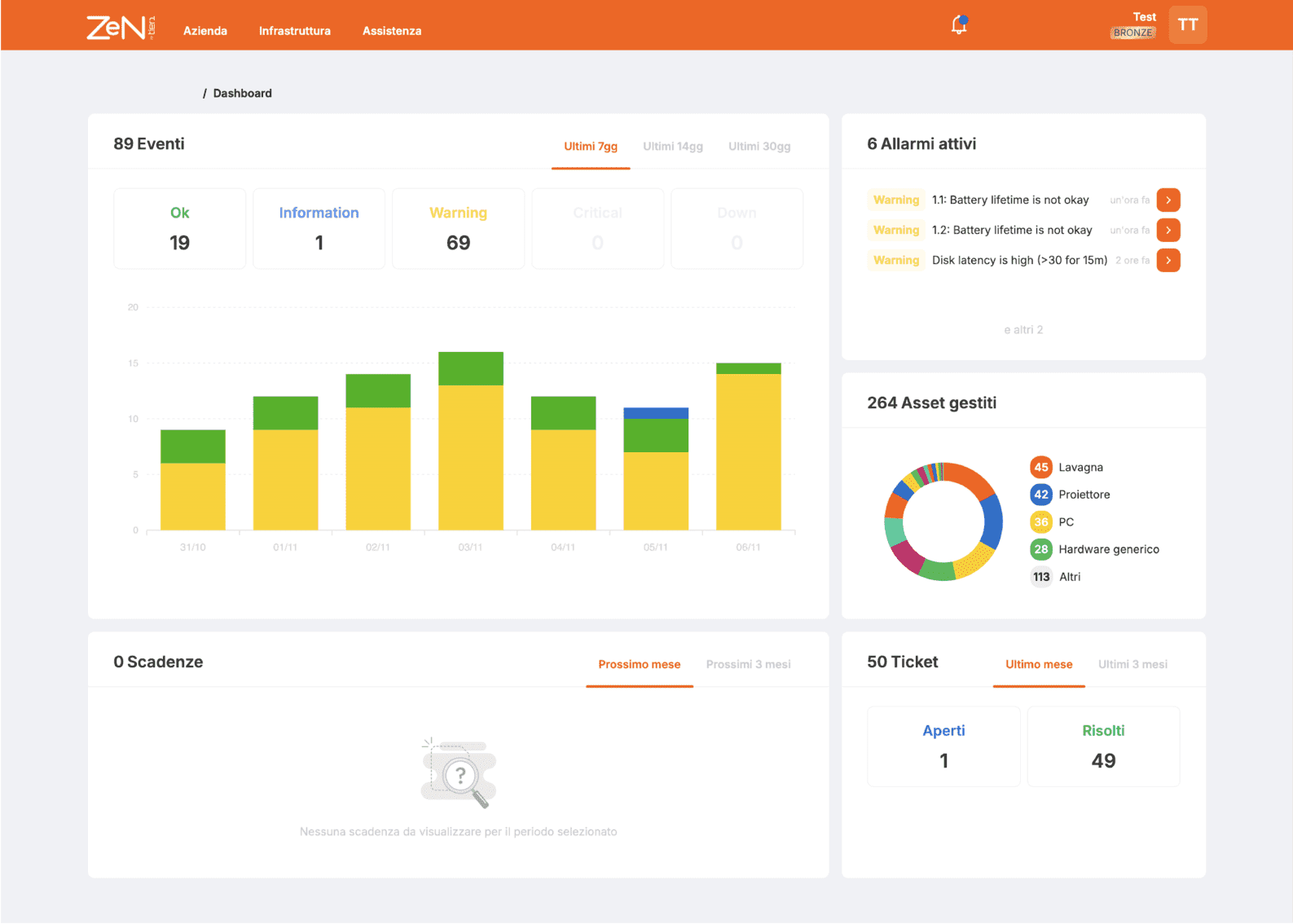Click the Proiettore 42 legend badge
The width and height of the screenshot is (1293, 924).
1040,495
